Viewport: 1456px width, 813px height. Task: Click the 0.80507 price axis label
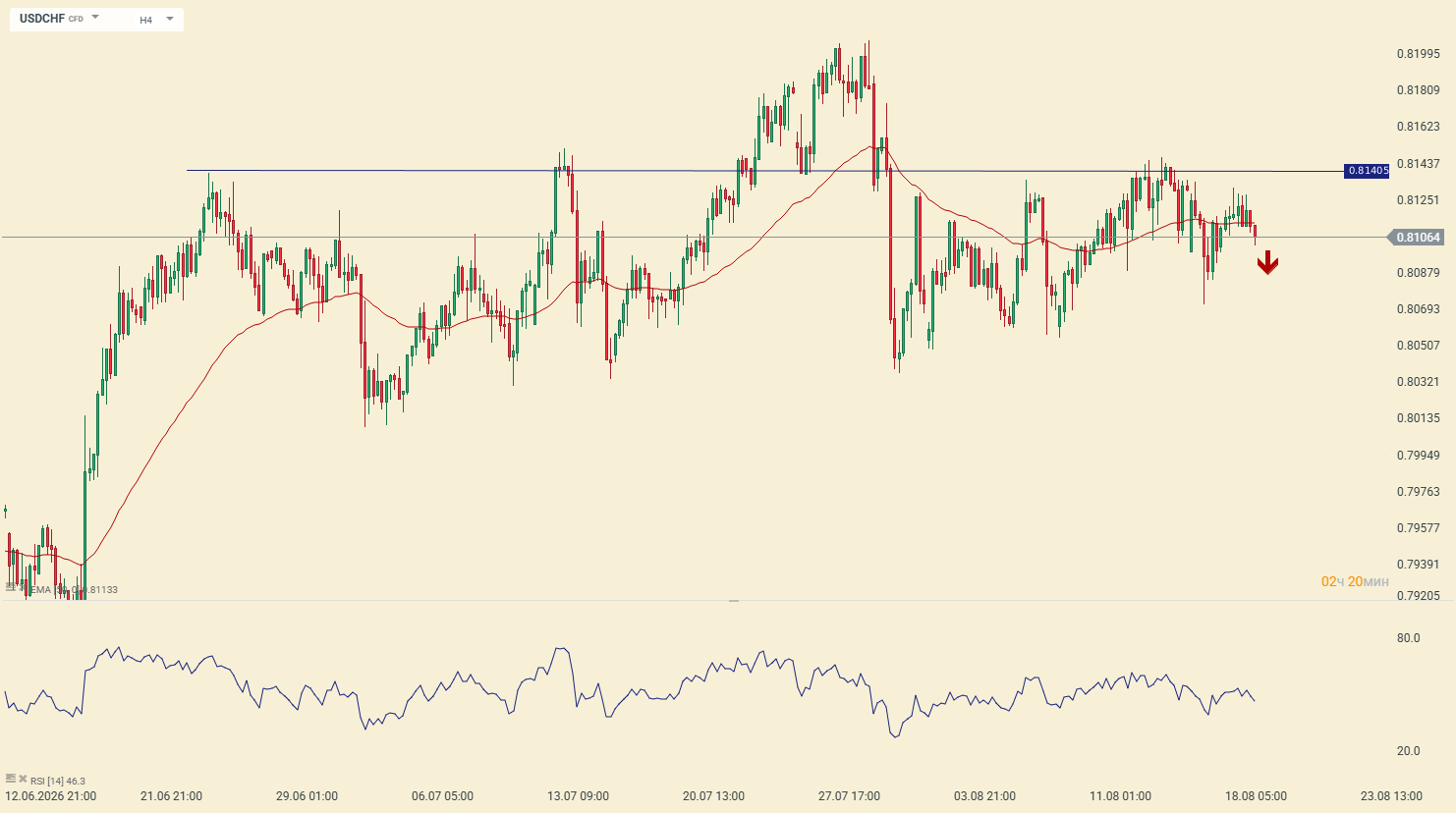click(x=1419, y=346)
